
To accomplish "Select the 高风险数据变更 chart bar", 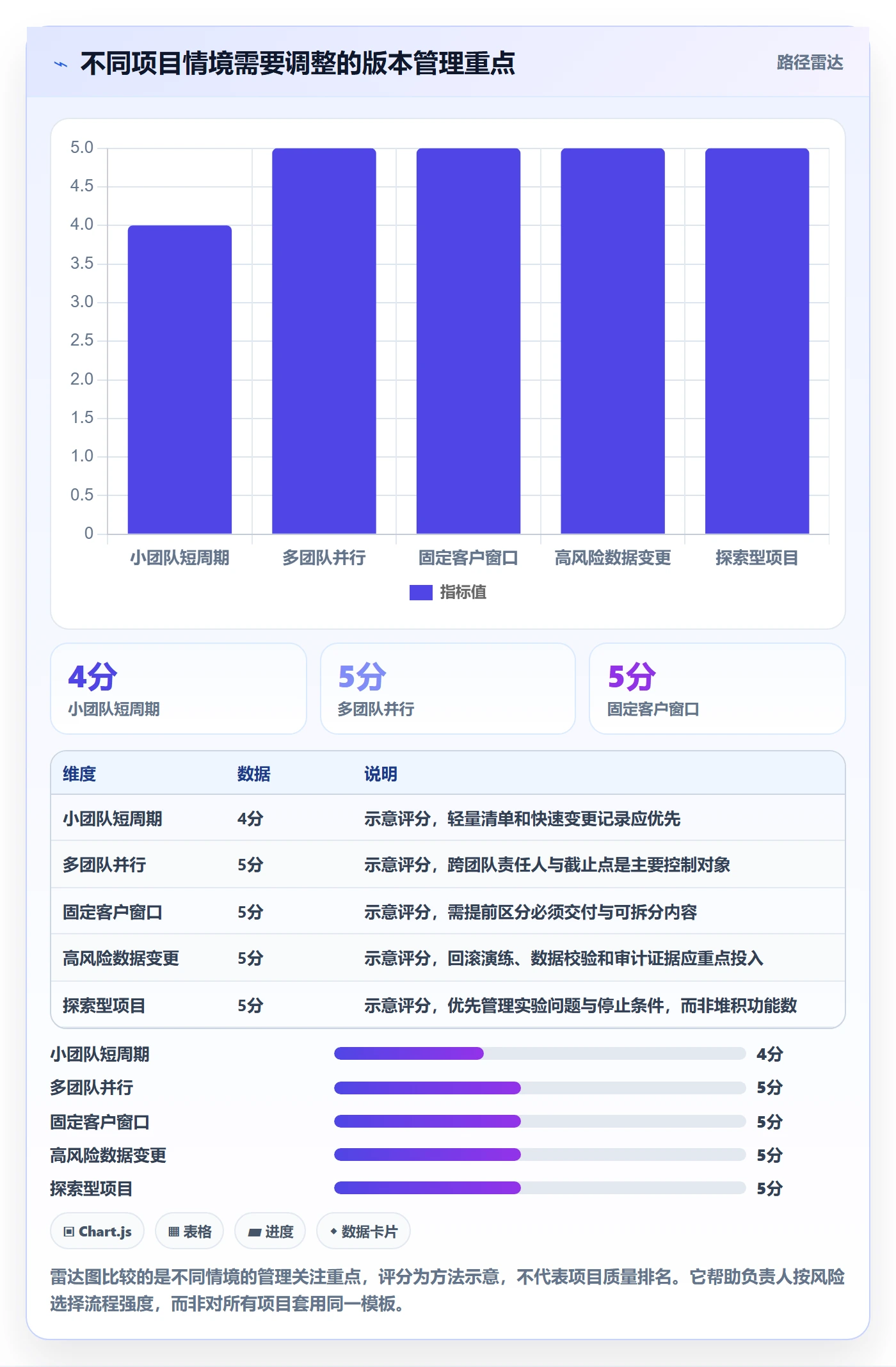I will click(x=612, y=340).
